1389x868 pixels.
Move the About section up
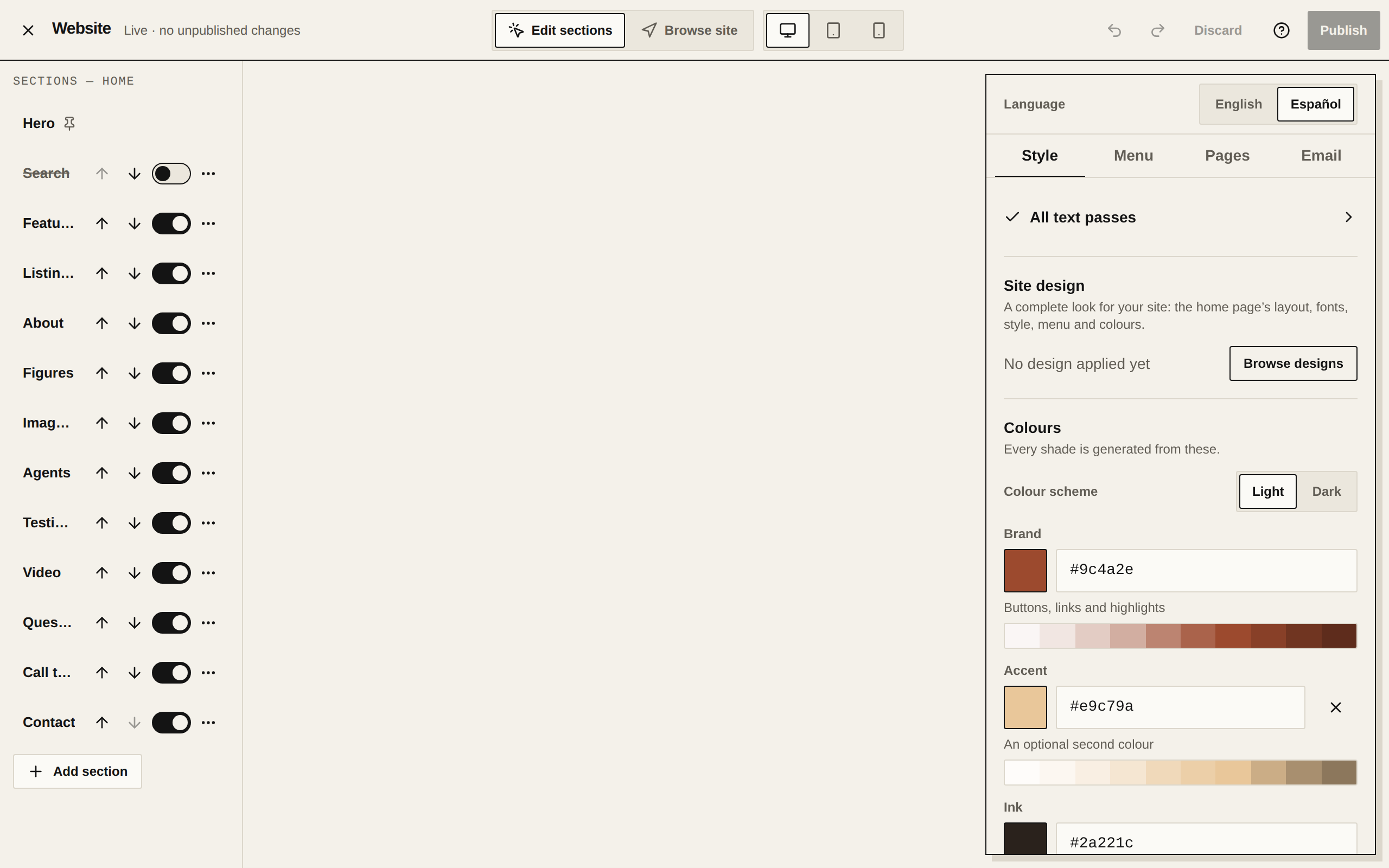(102, 323)
